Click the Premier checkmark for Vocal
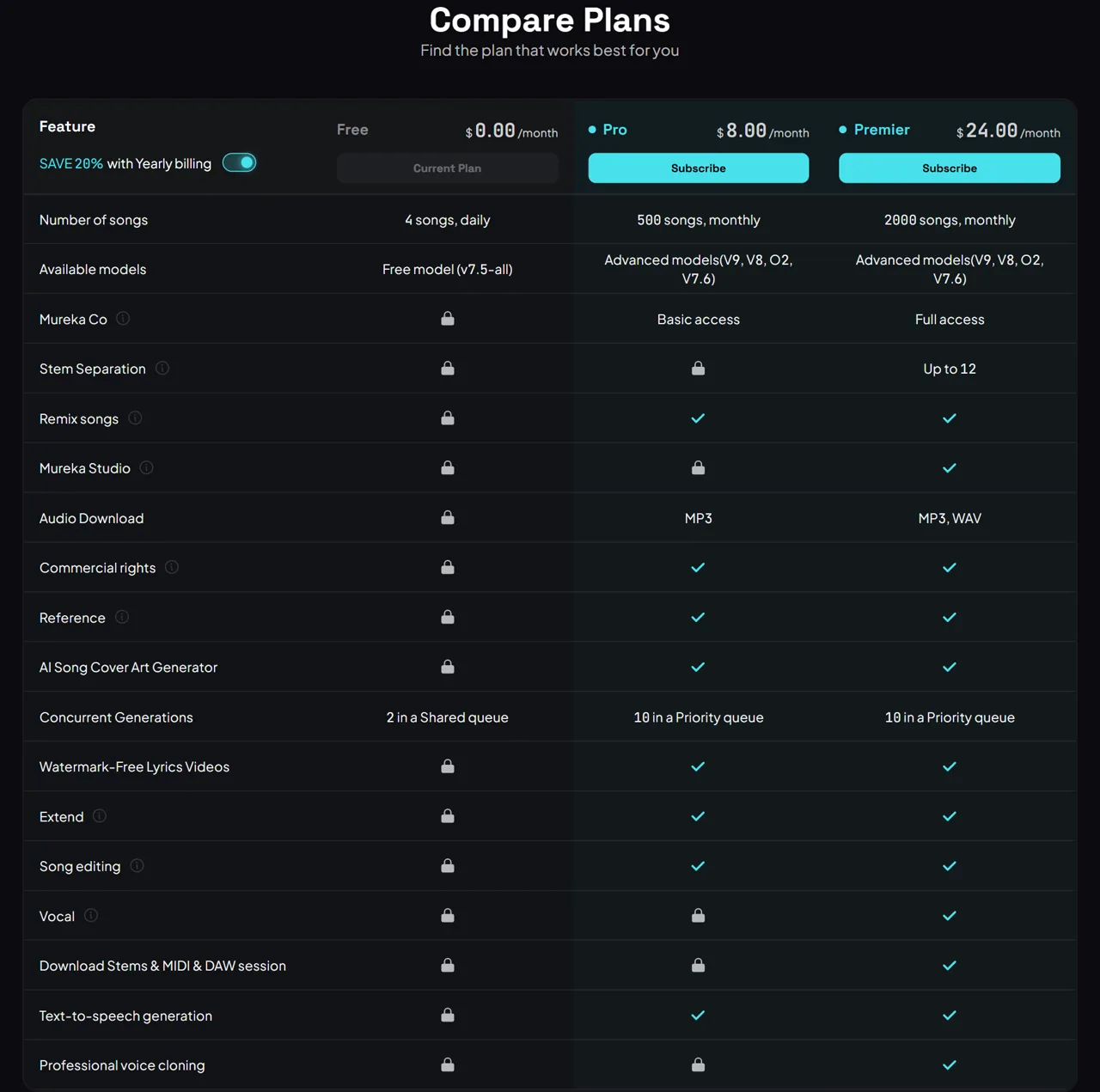This screenshot has width=1100, height=1092. 950,916
